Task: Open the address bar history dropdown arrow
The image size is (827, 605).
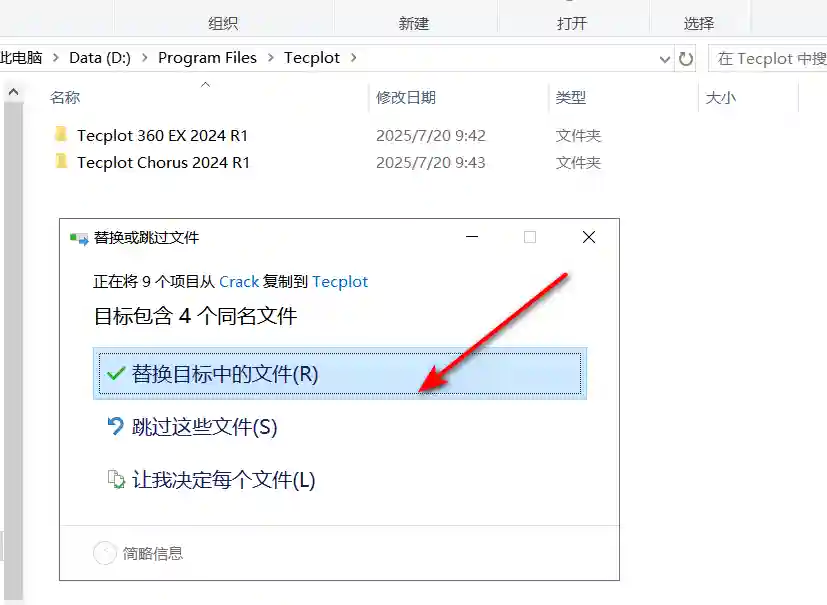Action: pyautogui.click(x=665, y=59)
